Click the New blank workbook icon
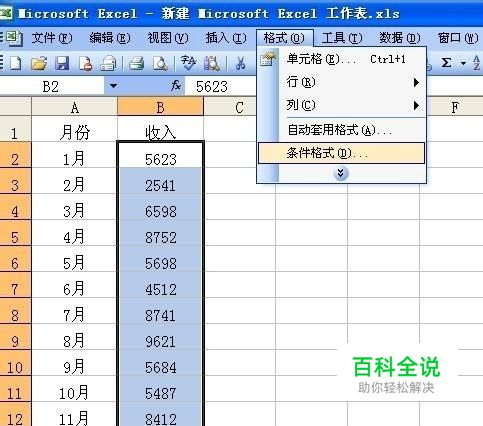The height and width of the screenshot is (426, 483). [x=15, y=63]
